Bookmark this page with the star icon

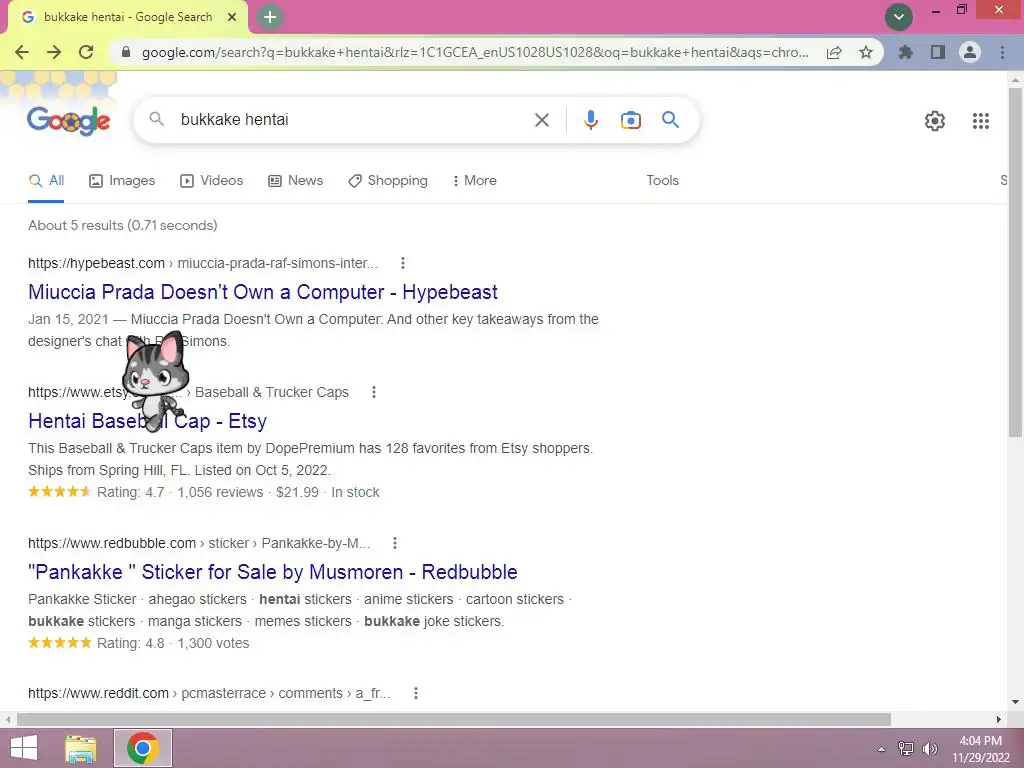tap(866, 52)
